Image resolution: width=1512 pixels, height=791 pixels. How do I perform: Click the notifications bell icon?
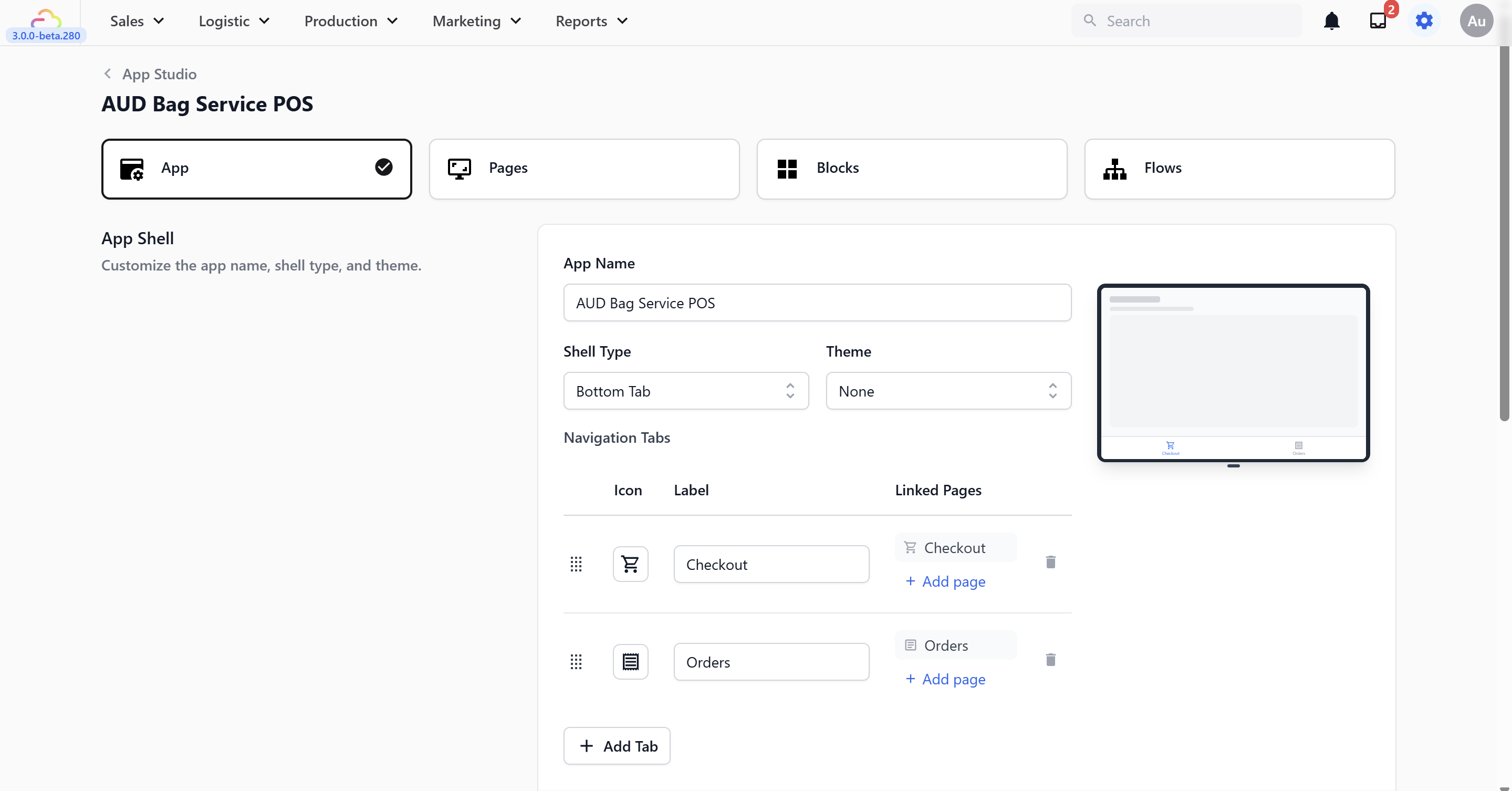[1331, 21]
